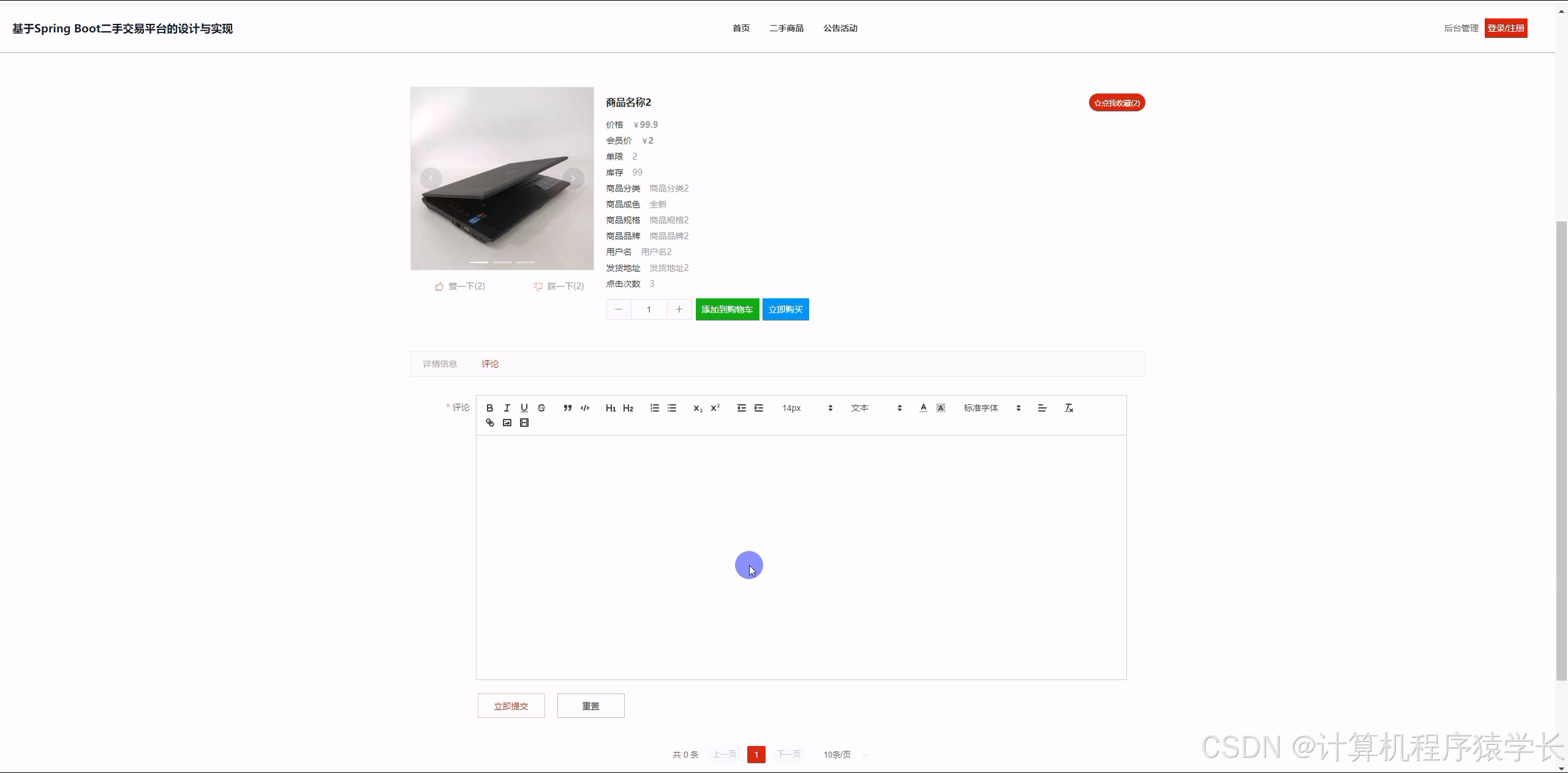Insert a blockquote
Image resolution: width=1568 pixels, height=773 pixels.
tap(567, 407)
